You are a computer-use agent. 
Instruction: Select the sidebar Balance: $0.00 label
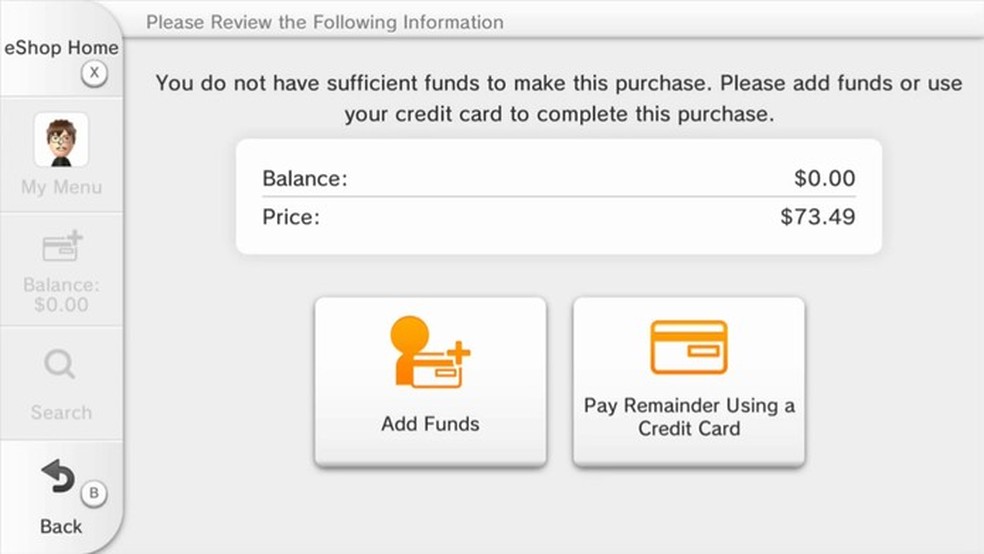pos(61,295)
